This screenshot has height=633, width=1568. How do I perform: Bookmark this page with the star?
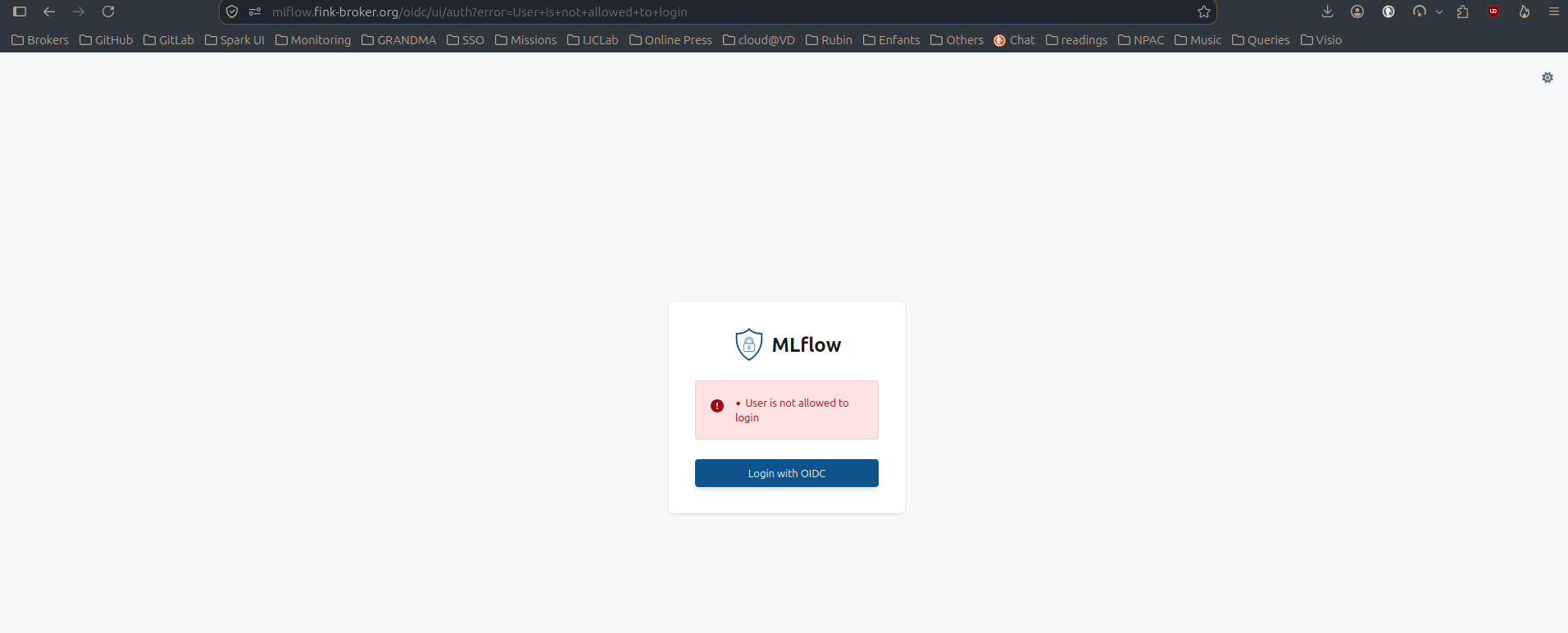(1204, 11)
